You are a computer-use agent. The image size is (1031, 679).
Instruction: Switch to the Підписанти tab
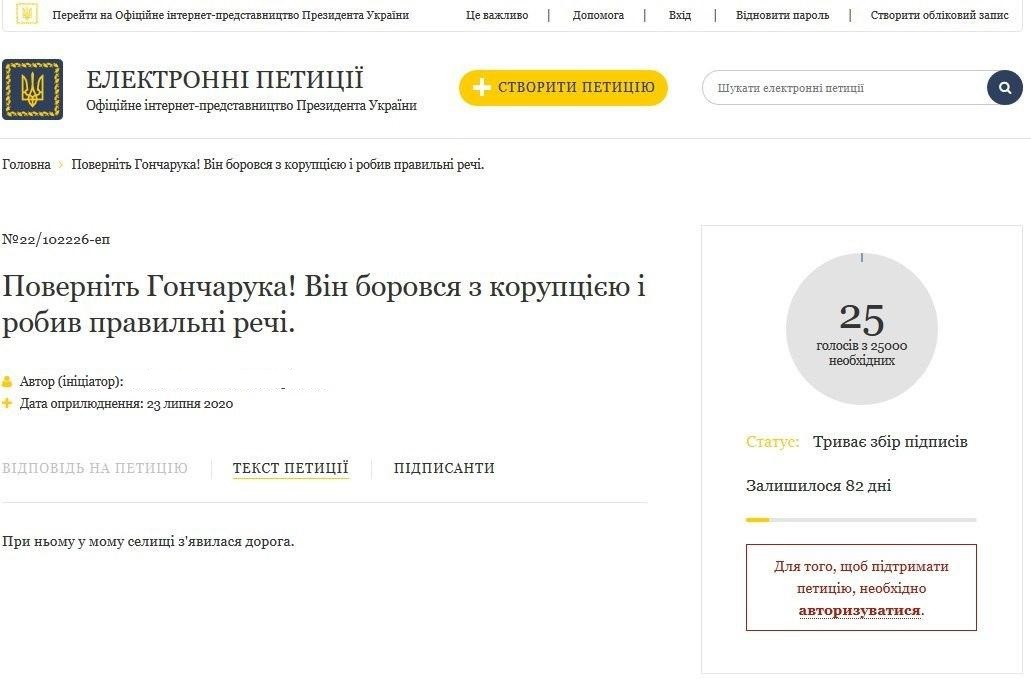(x=444, y=468)
